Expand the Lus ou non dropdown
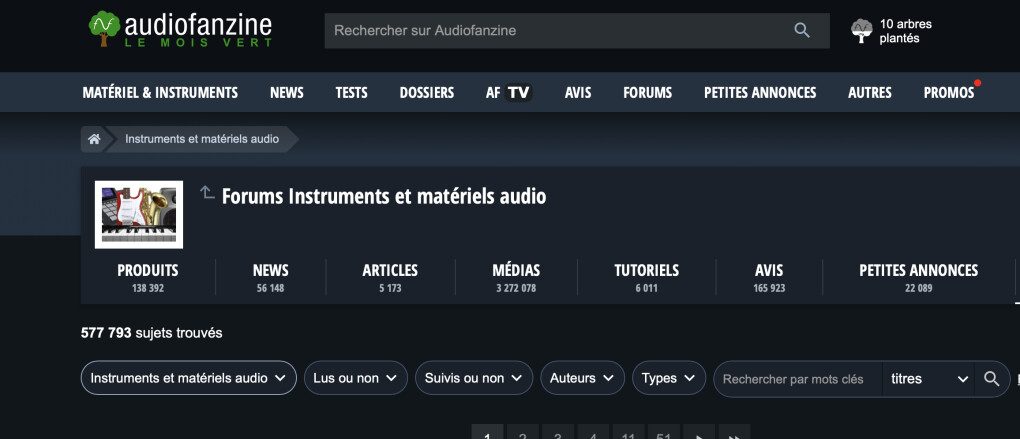 point(356,378)
